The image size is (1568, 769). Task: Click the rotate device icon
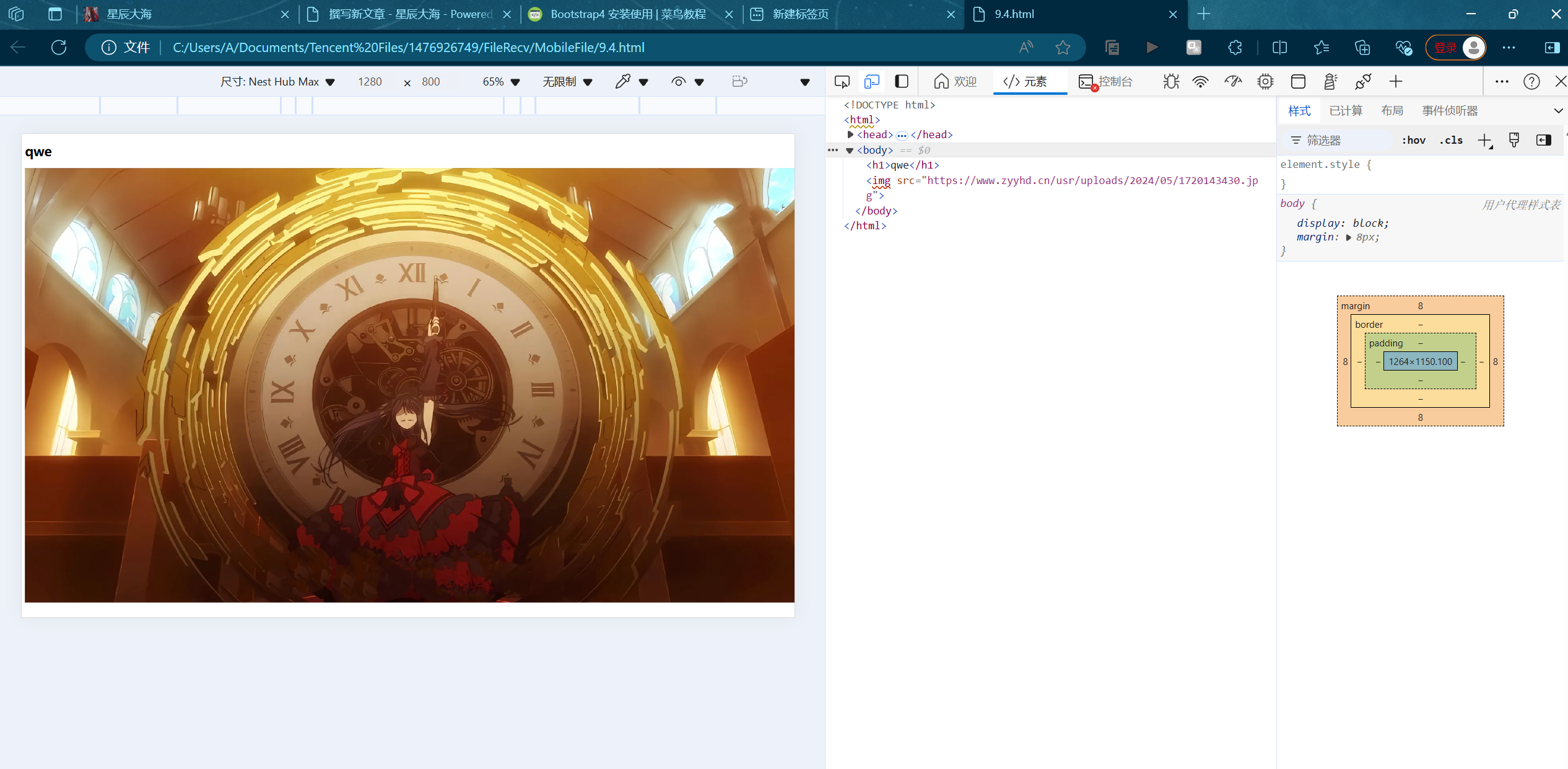(x=739, y=81)
